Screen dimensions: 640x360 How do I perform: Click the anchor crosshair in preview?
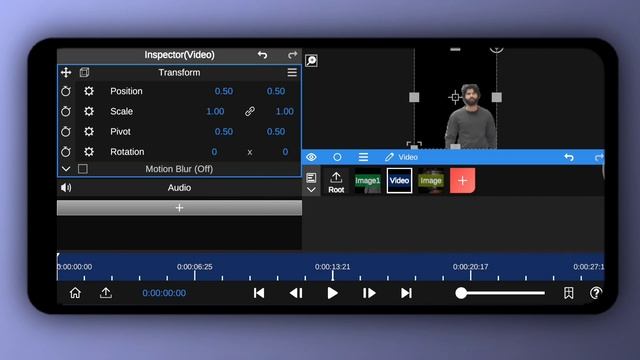point(455,97)
